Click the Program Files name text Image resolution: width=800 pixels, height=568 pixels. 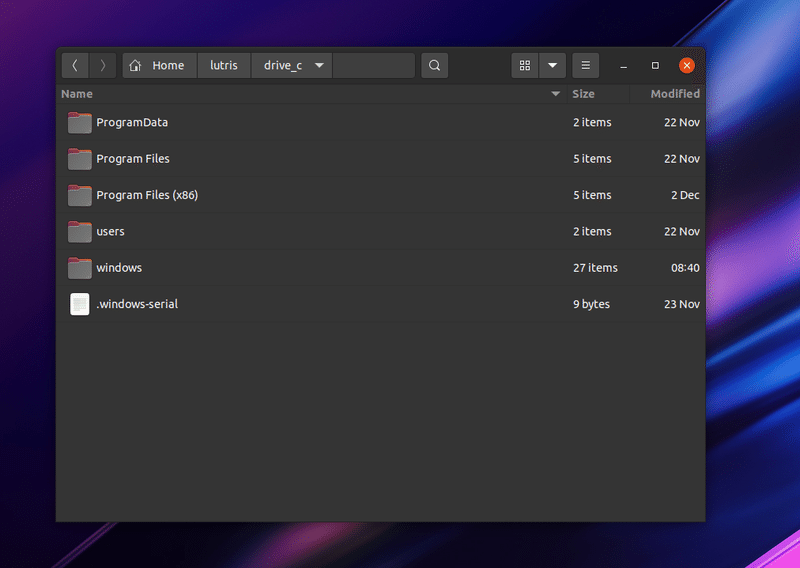[133, 159]
